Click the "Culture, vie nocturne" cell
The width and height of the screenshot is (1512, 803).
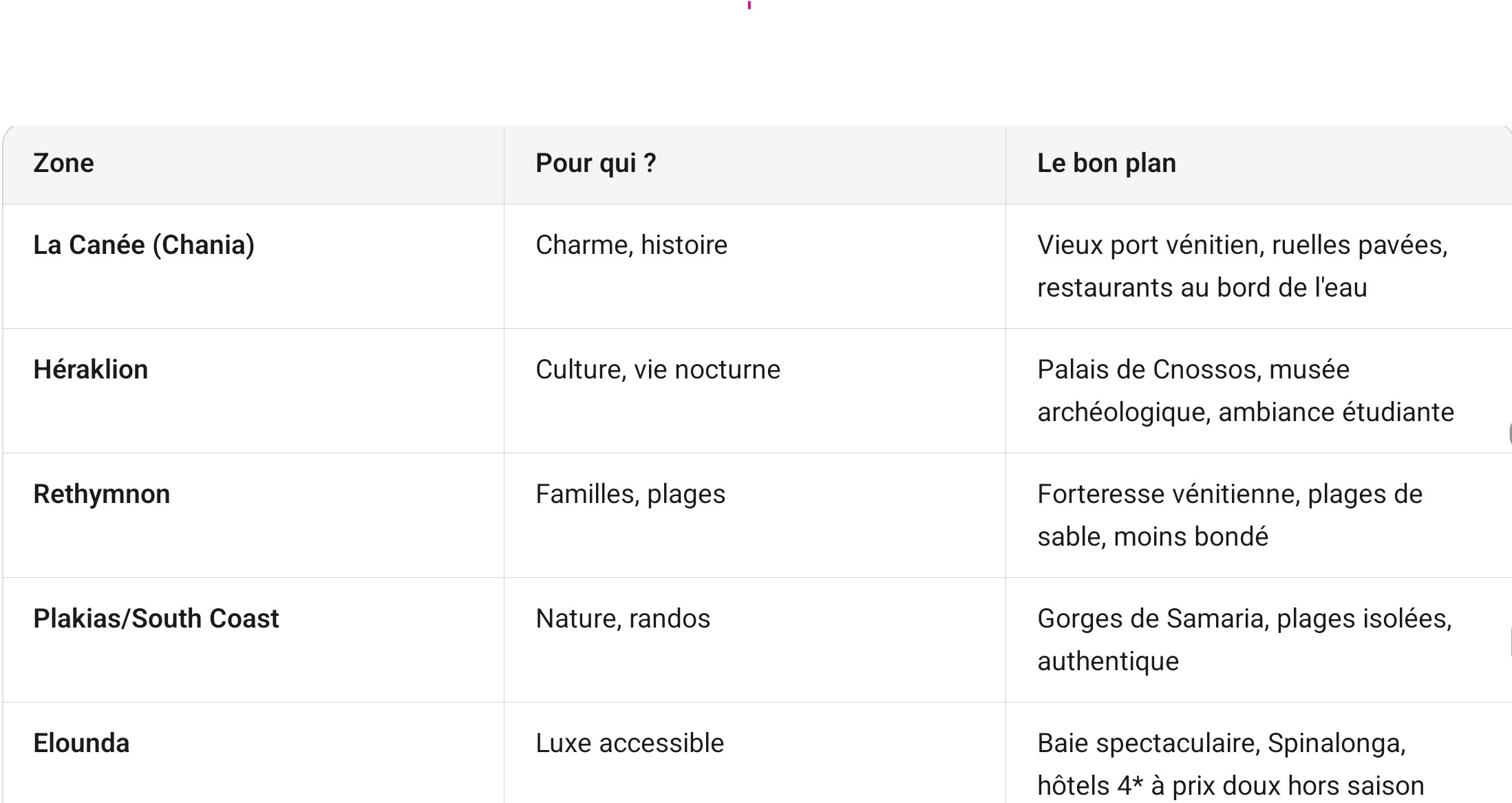tap(657, 370)
